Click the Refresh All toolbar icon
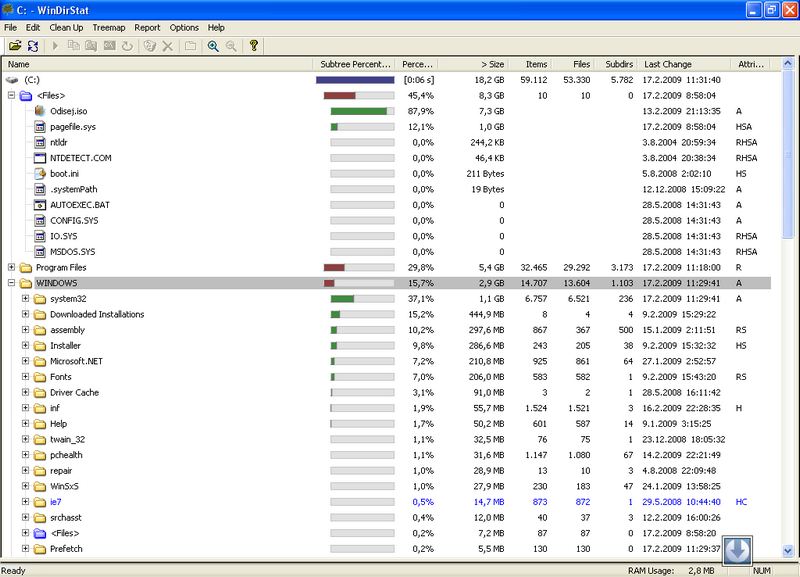Viewport: 800px width, 577px height. click(33, 46)
